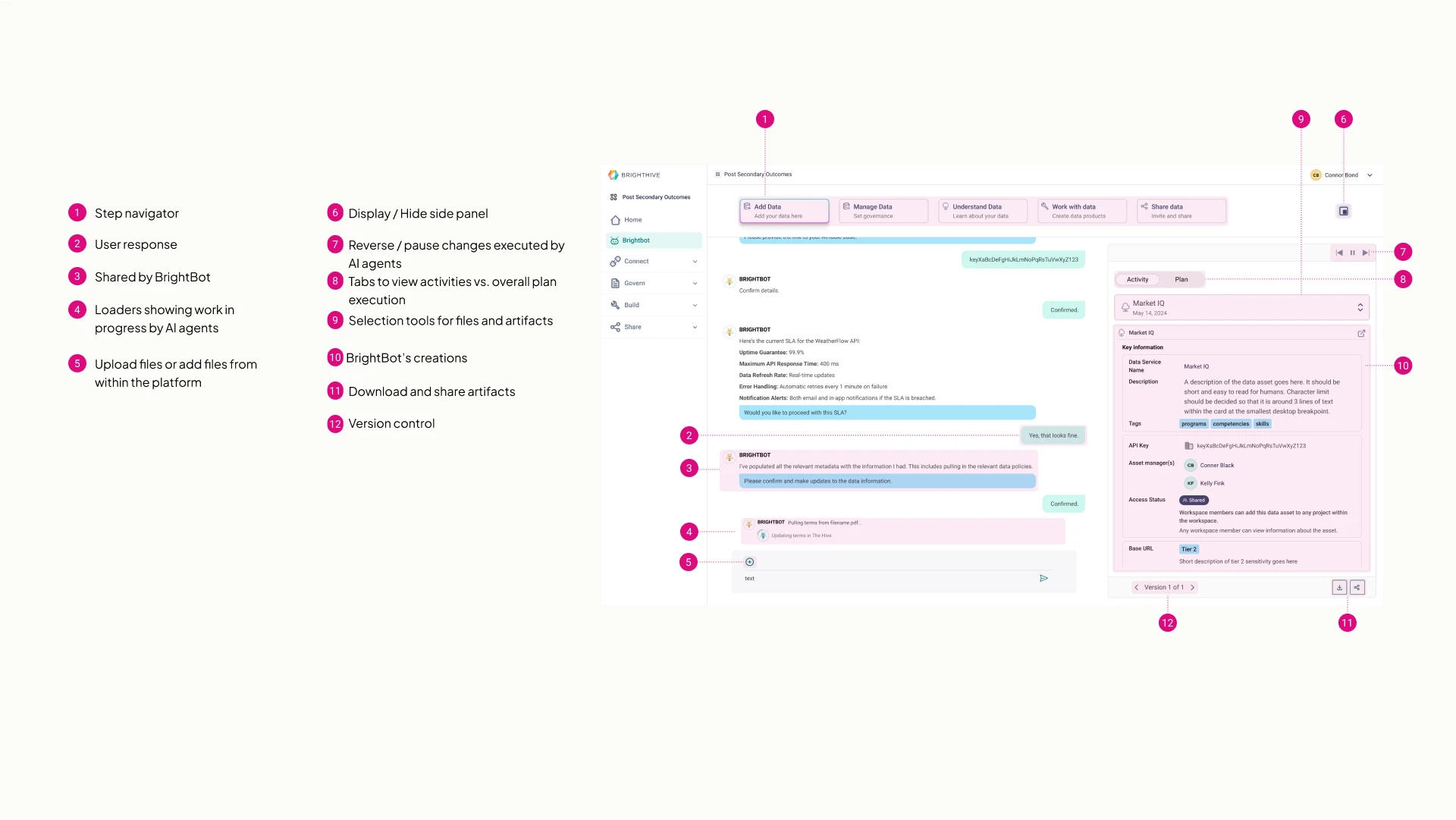This screenshot has height=820, width=1456.
Task: Open Market IQ card in new window
Action: [x=1361, y=333]
